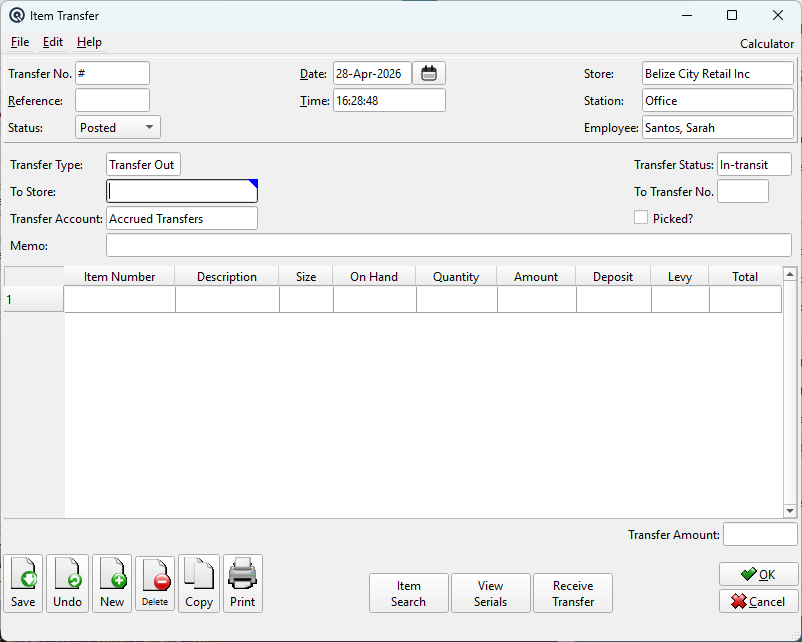802x642 pixels.
Task: Open the Help menu
Action: point(89,42)
